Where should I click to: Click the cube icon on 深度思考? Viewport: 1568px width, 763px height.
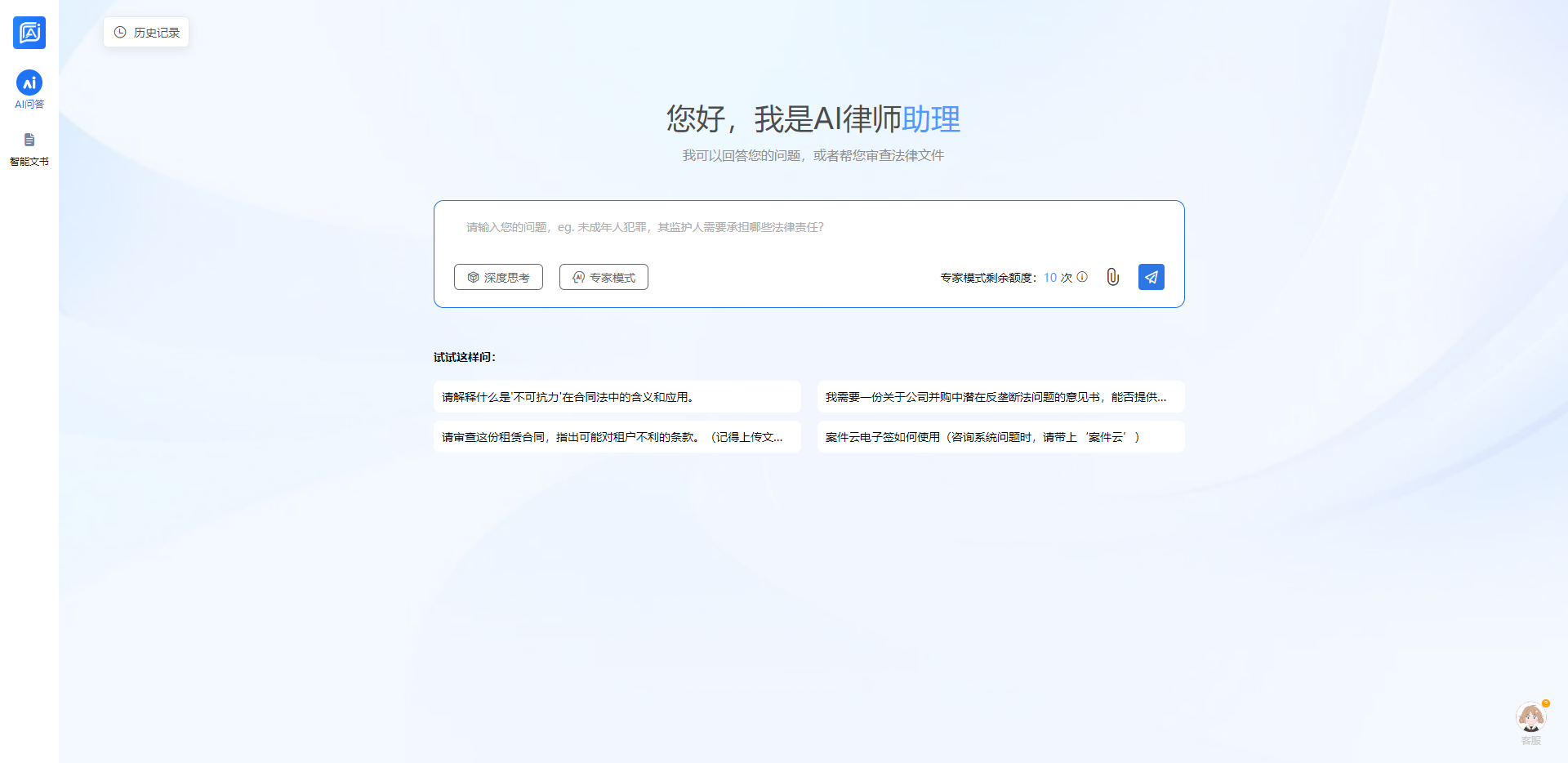(x=473, y=277)
